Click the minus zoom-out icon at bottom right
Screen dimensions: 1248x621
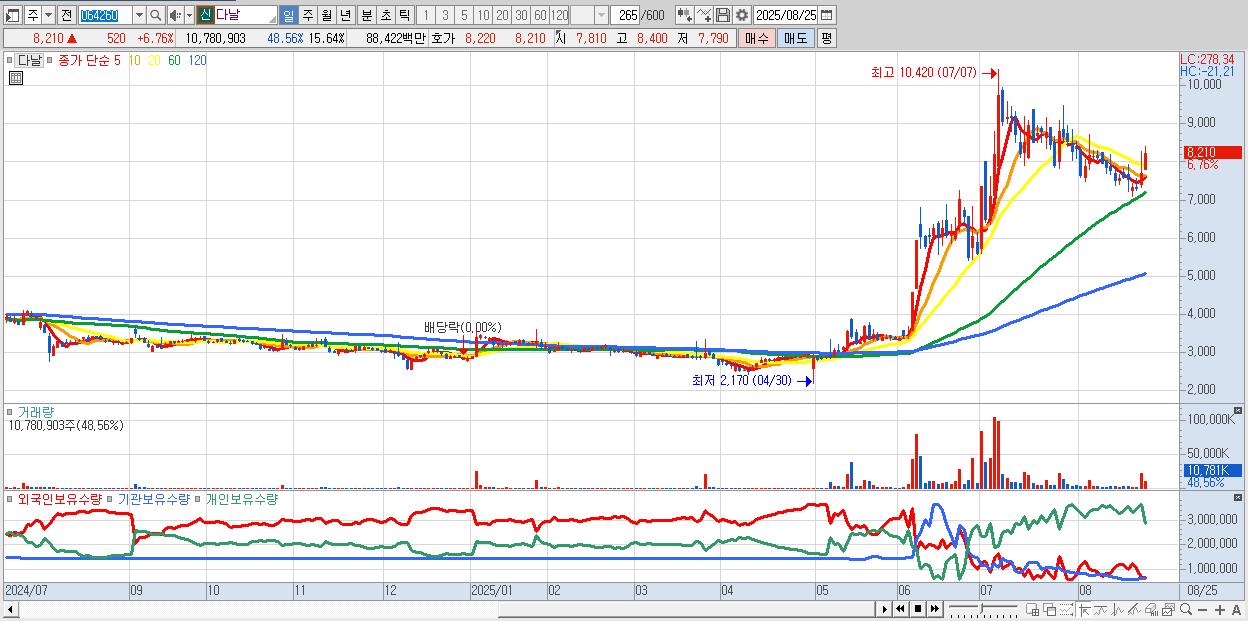click(x=1202, y=609)
